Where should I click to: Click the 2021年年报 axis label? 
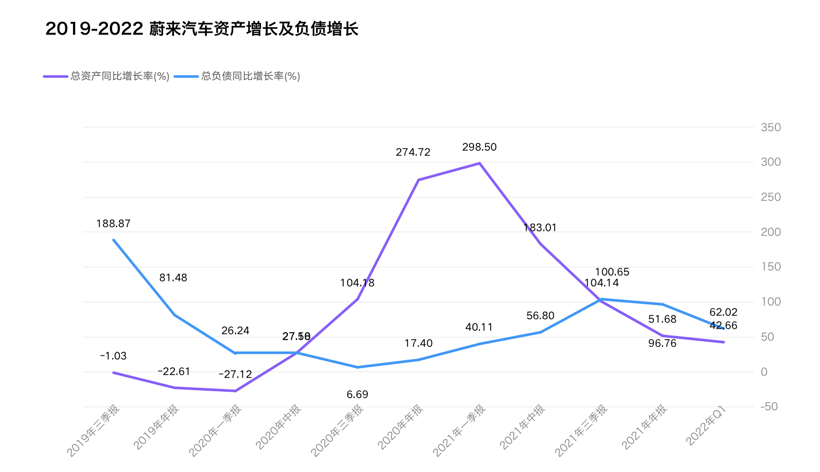[645, 427]
